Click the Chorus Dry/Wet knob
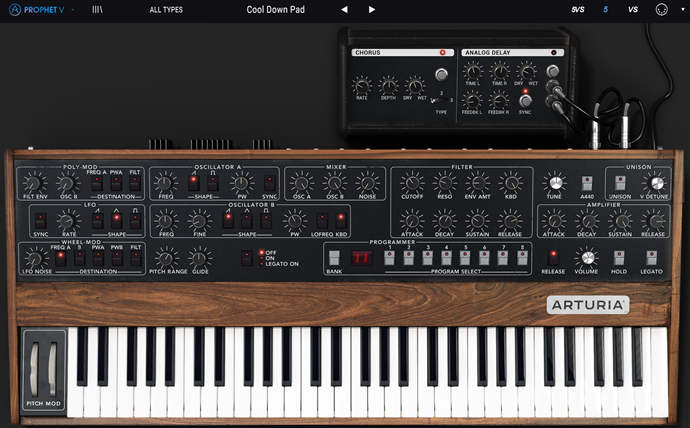 coord(415,85)
